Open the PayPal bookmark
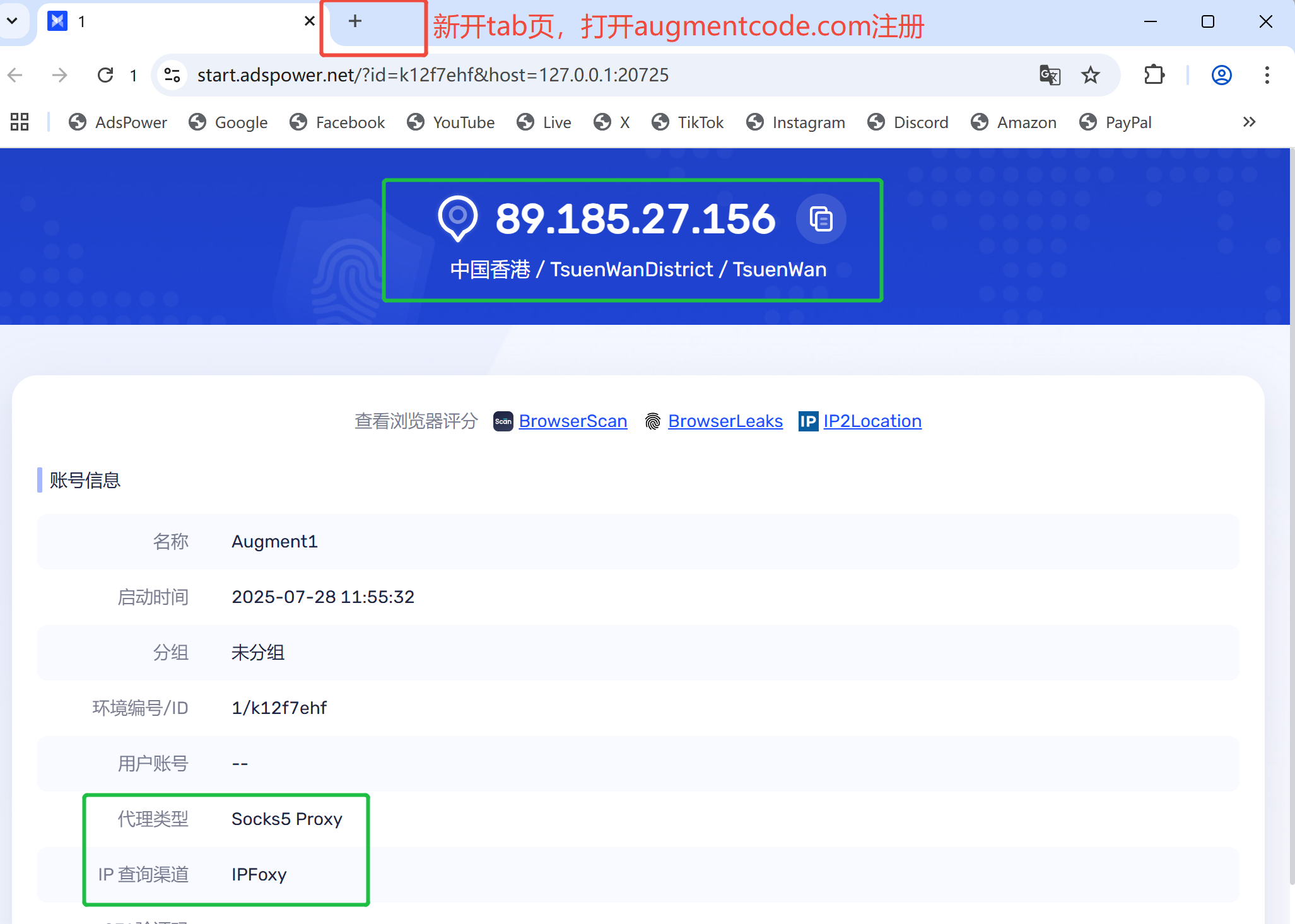Image resolution: width=1295 pixels, height=924 pixels. (1115, 122)
